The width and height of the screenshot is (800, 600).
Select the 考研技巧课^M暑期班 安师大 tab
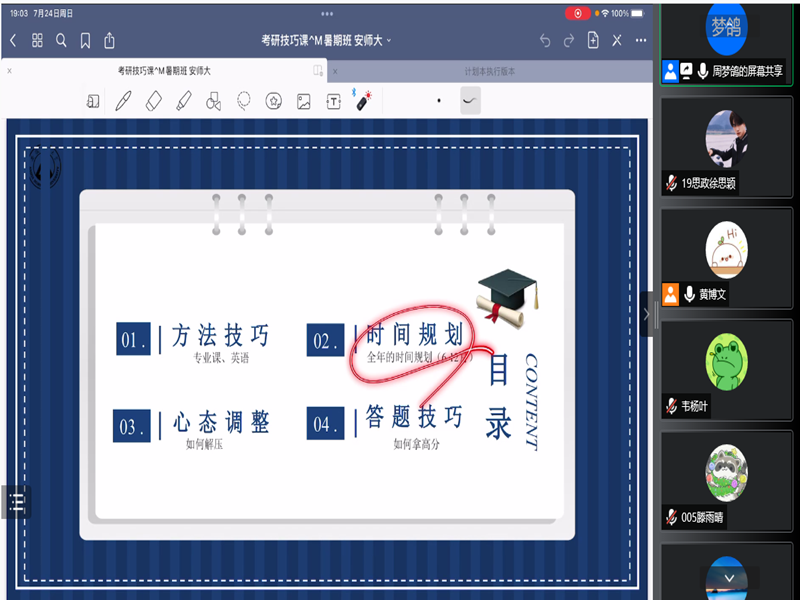click(164, 71)
